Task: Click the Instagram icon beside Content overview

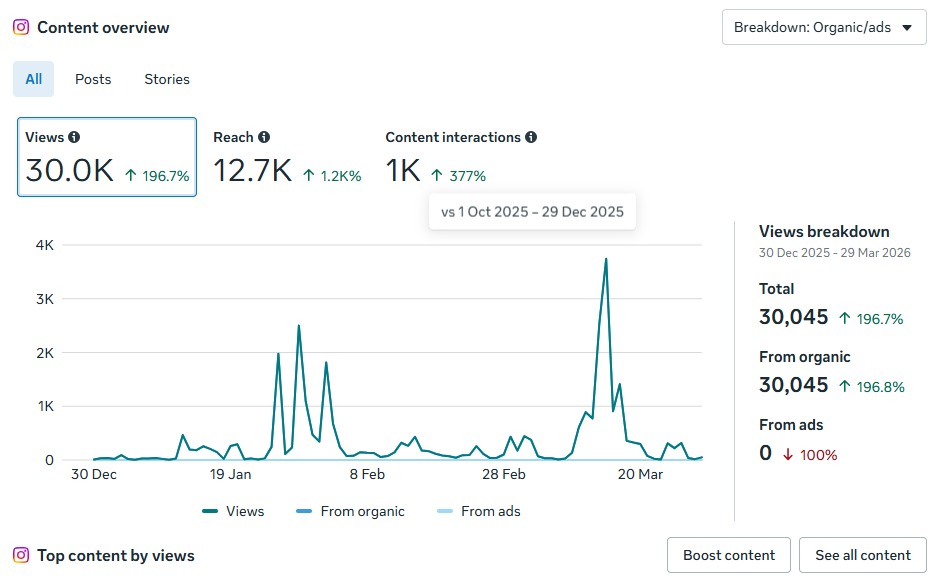Action: point(21,27)
